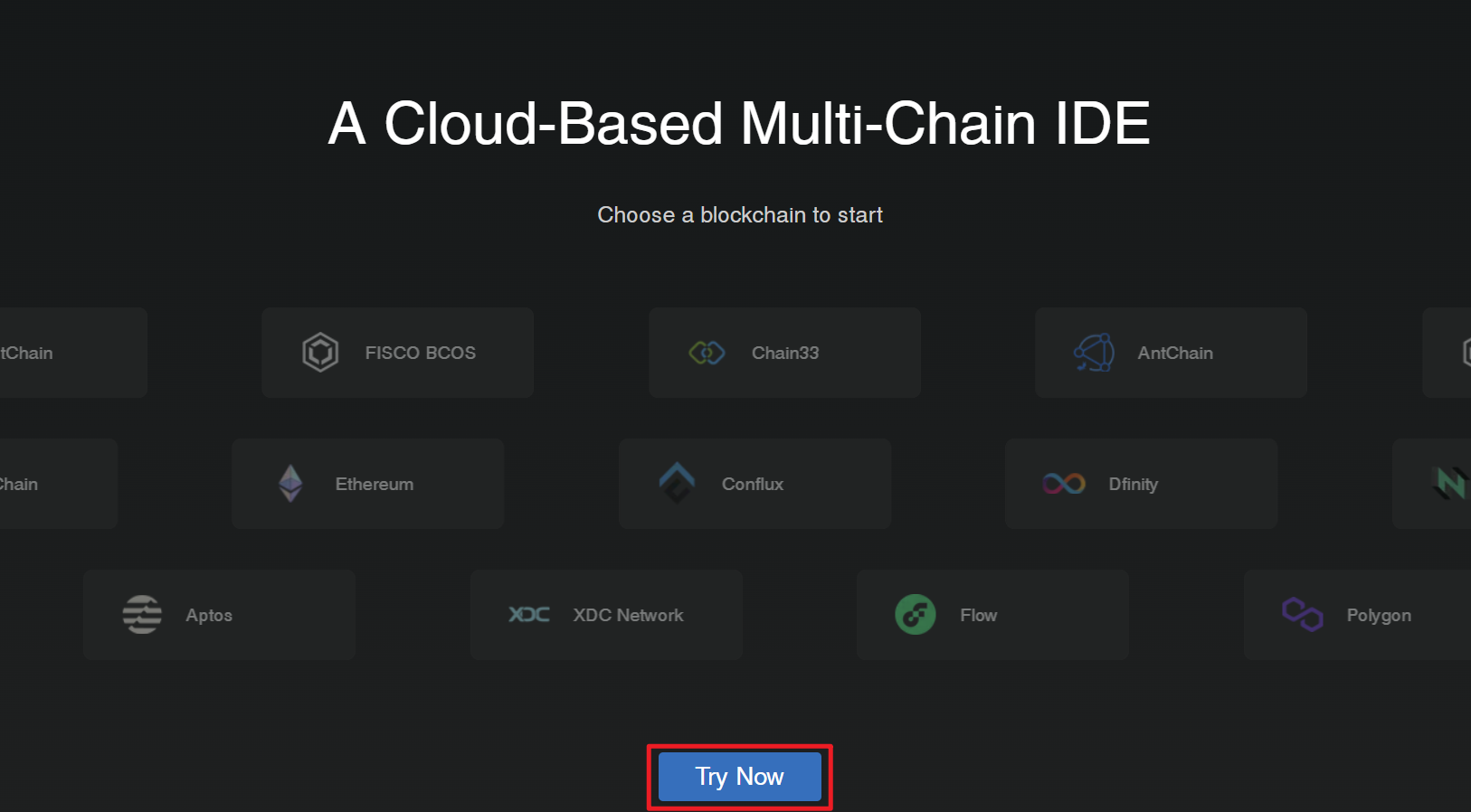Click the AntChain blue logo icon
1471x812 pixels.
pos(1094,353)
